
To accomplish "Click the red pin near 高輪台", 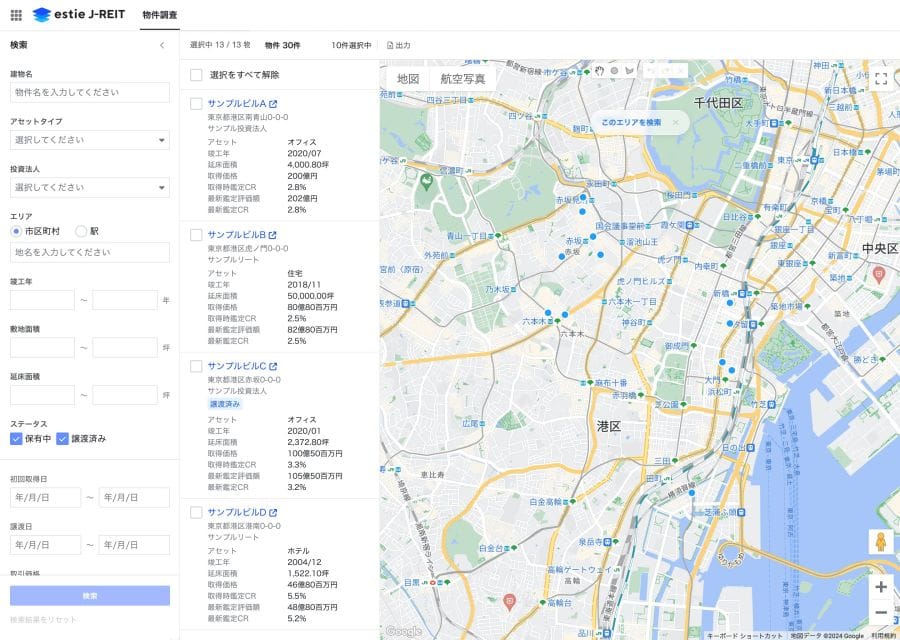I will click(x=509, y=602).
